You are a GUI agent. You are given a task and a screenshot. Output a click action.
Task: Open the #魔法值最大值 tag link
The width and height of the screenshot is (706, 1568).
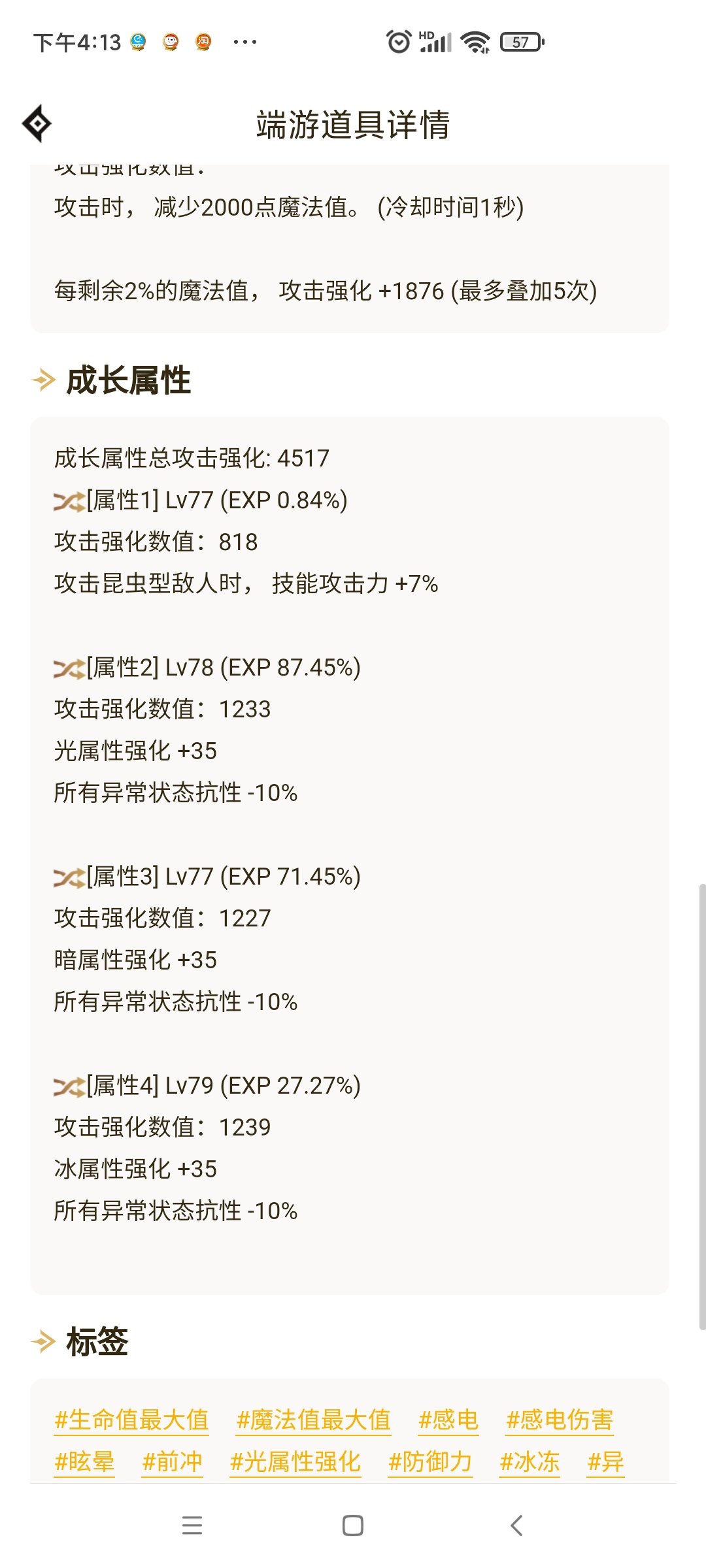tap(313, 1420)
